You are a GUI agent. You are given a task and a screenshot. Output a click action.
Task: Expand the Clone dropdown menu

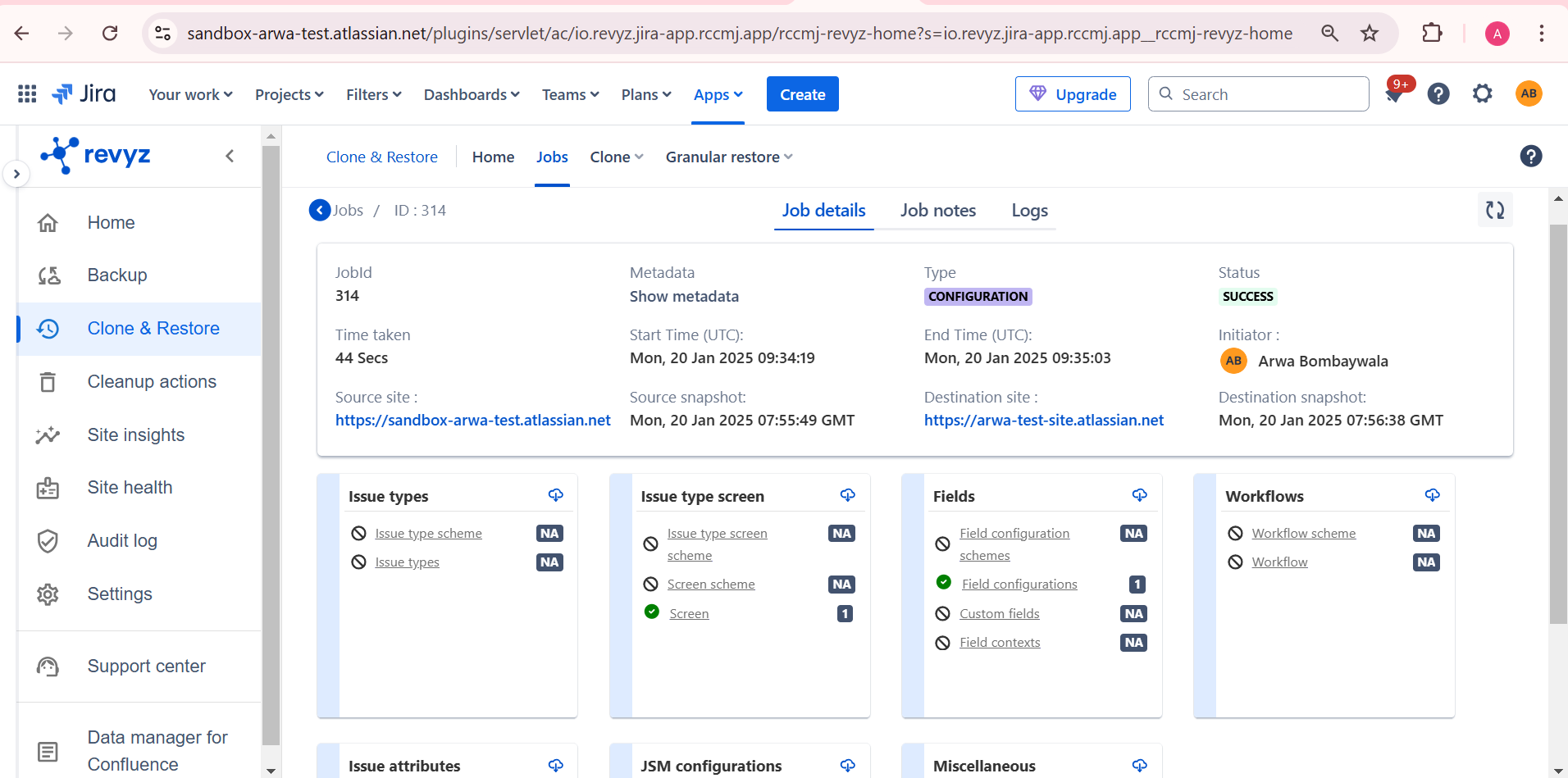coord(616,157)
